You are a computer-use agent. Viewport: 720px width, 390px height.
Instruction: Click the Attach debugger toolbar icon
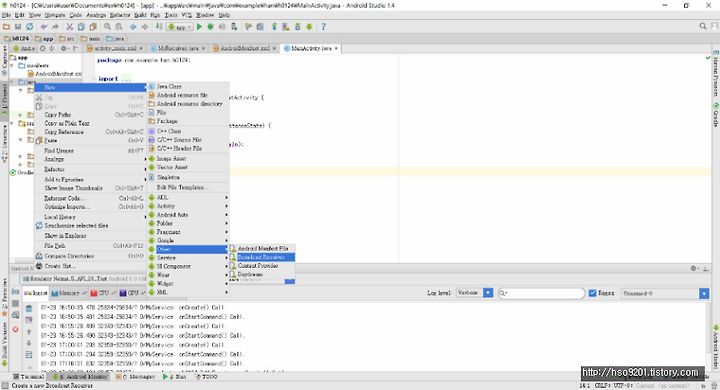tap(234, 27)
